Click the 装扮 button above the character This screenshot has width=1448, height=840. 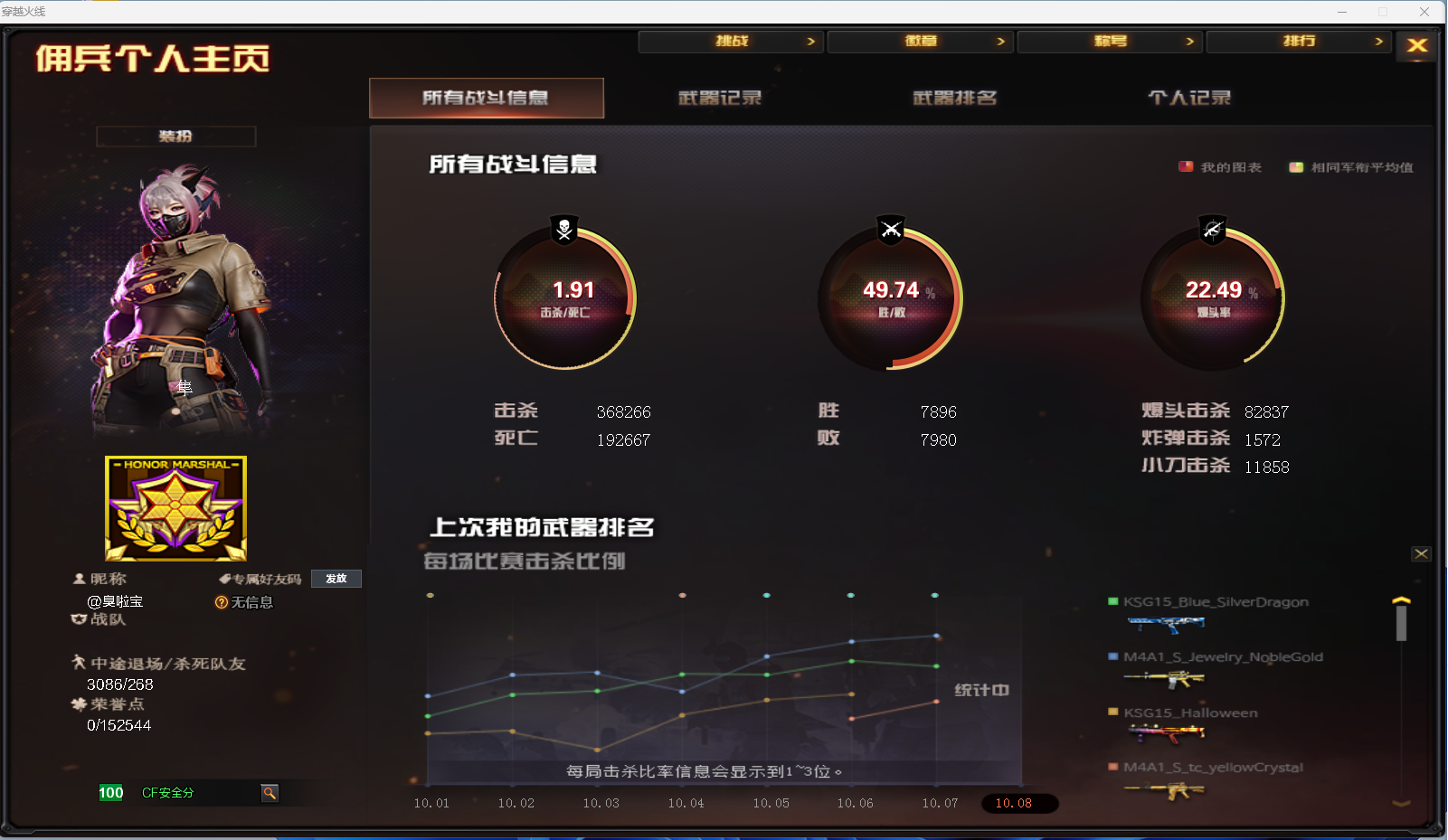tap(175, 137)
